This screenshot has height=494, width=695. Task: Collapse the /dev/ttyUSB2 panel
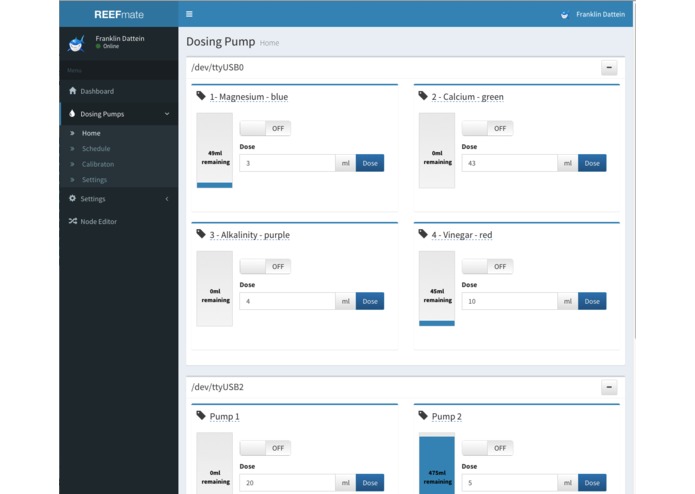[609, 387]
